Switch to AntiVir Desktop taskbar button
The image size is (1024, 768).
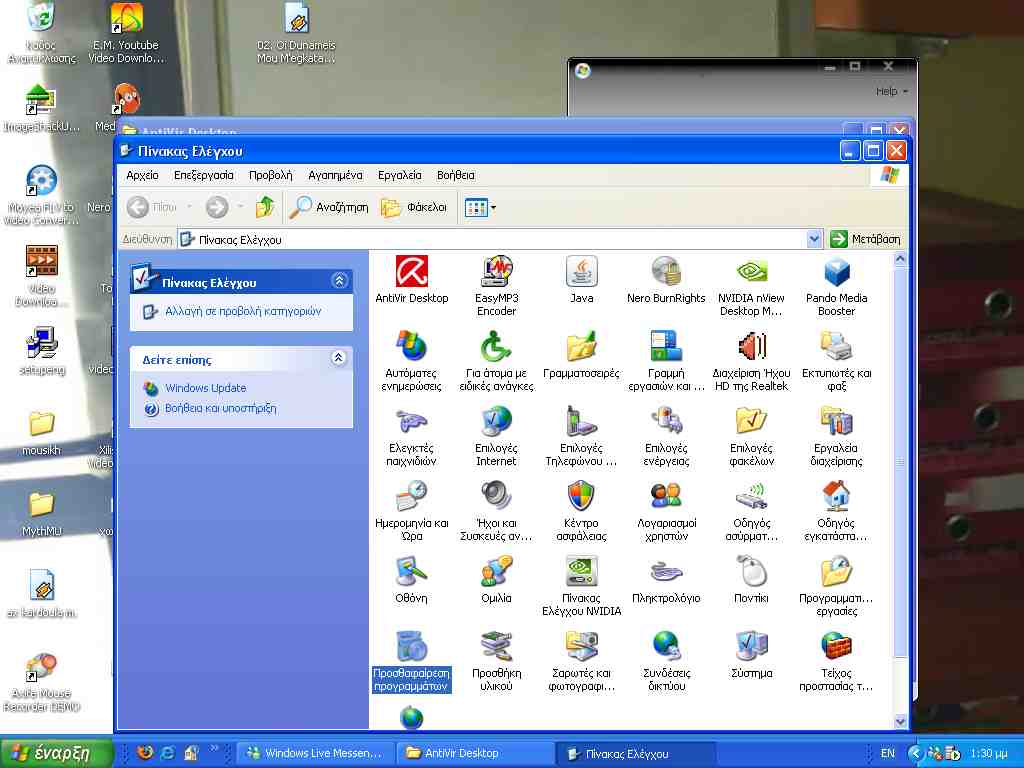click(x=475, y=753)
